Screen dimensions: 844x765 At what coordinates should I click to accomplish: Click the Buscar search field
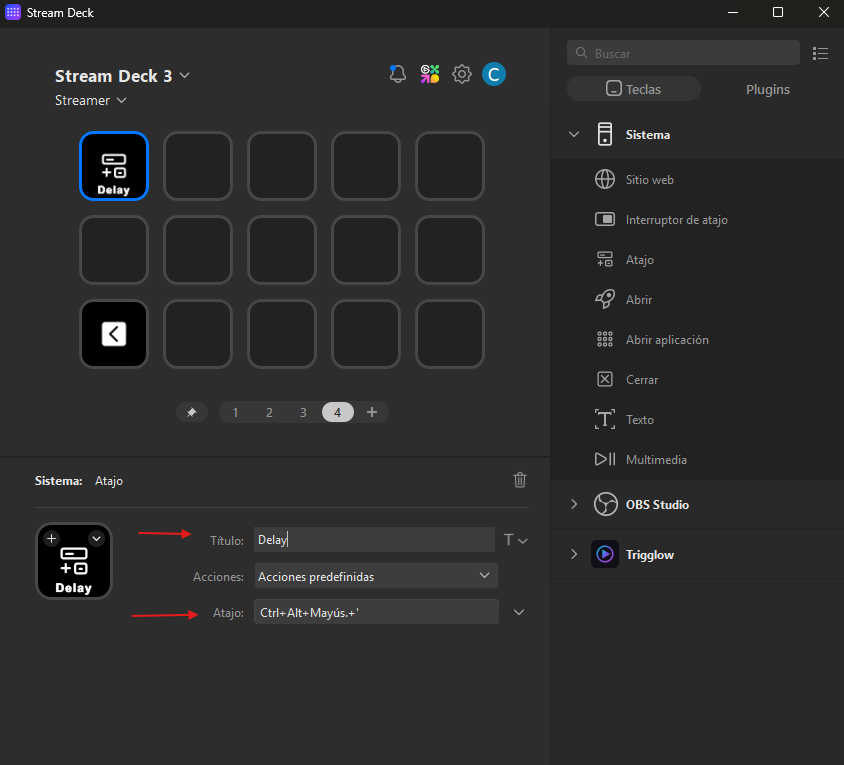tap(683, 53)
